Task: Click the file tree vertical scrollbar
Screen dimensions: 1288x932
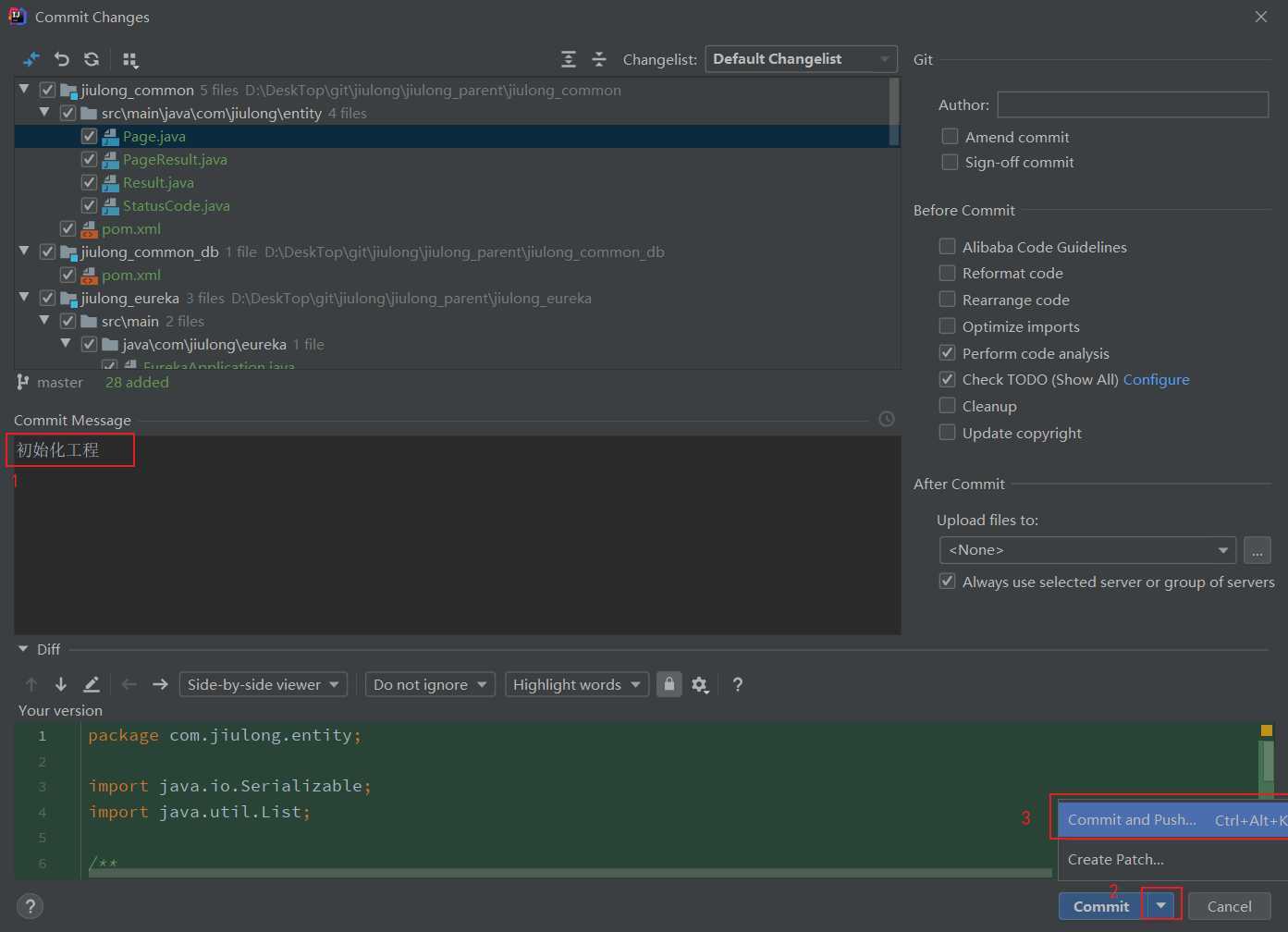Action: 893,112
